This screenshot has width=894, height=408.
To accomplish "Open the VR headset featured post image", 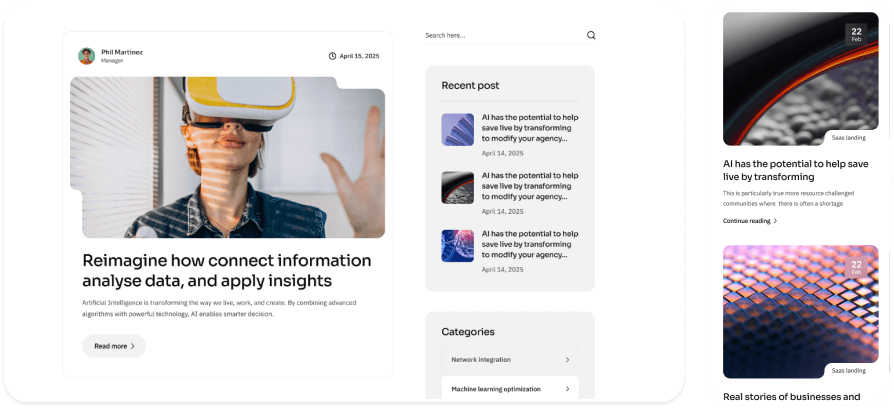I will tap(227, 157).
